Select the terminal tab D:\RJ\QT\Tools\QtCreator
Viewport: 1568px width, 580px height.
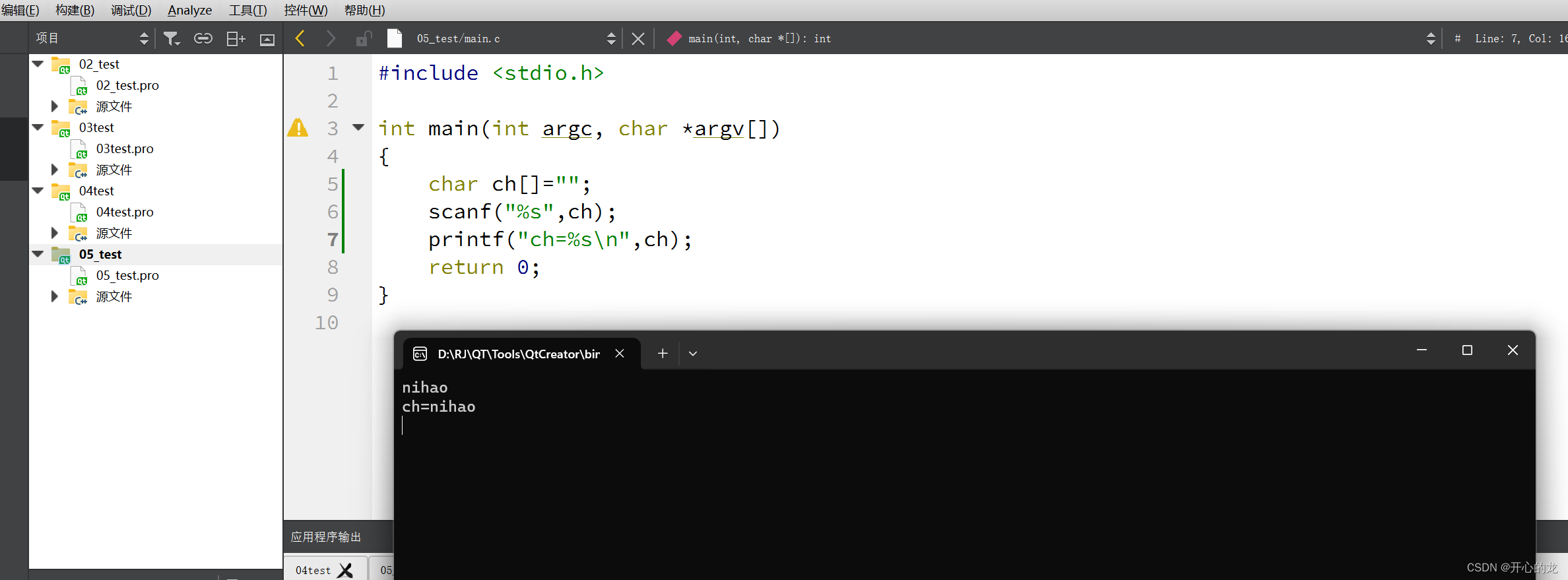521,354
